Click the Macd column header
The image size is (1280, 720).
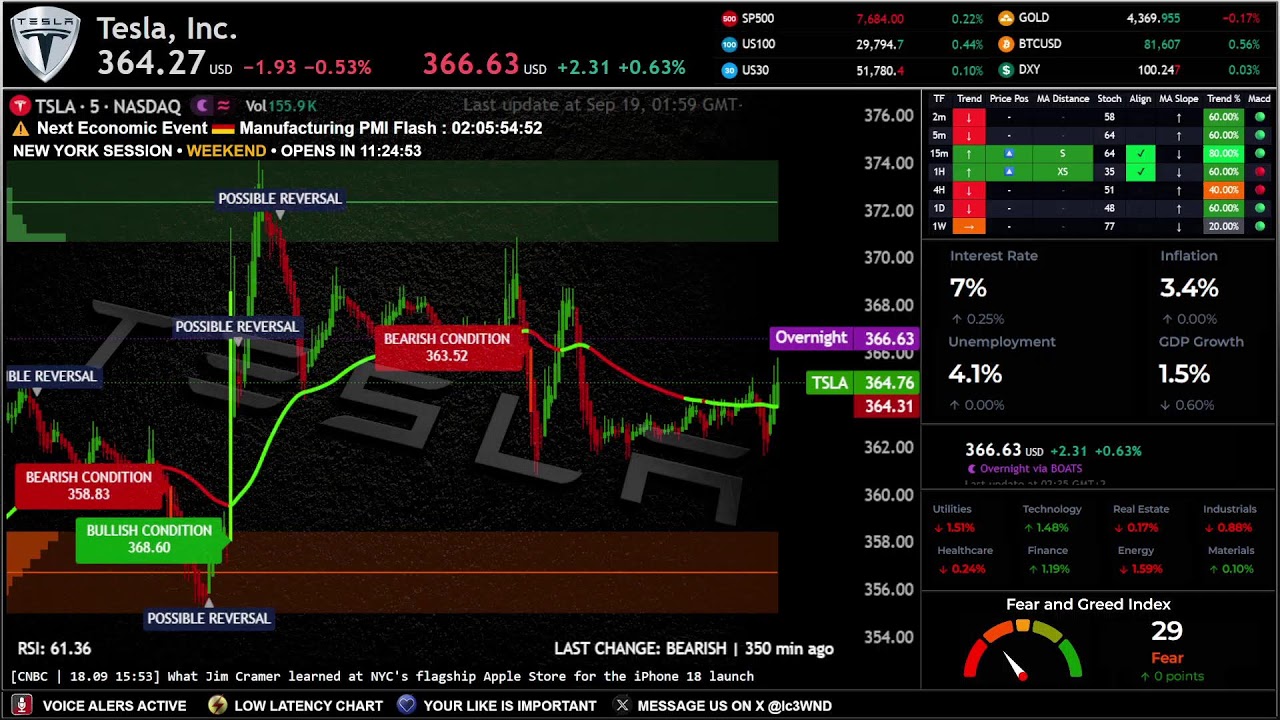click(1259, 99)
